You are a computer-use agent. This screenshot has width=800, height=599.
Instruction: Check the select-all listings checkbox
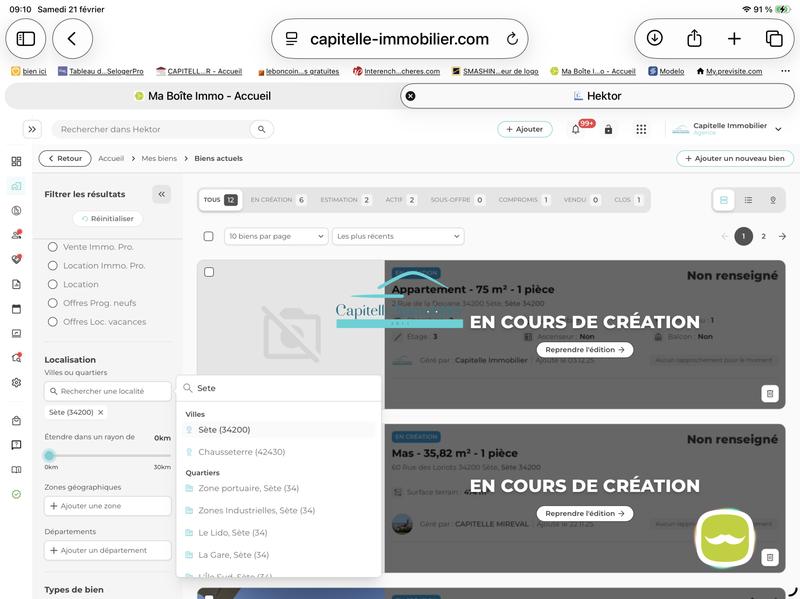point(208,237)
